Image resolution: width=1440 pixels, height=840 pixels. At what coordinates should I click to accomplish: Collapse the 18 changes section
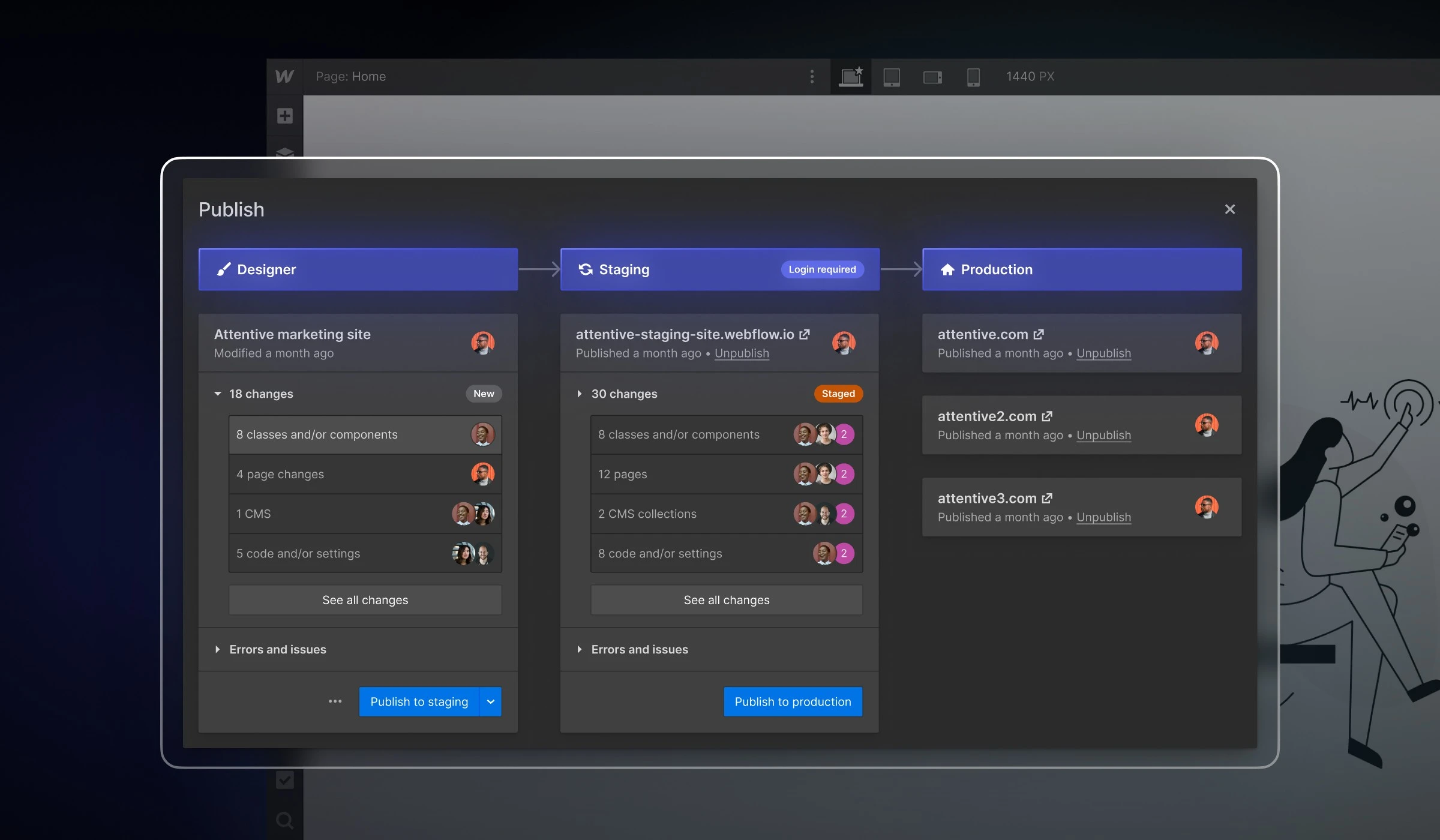pos(217,394)
